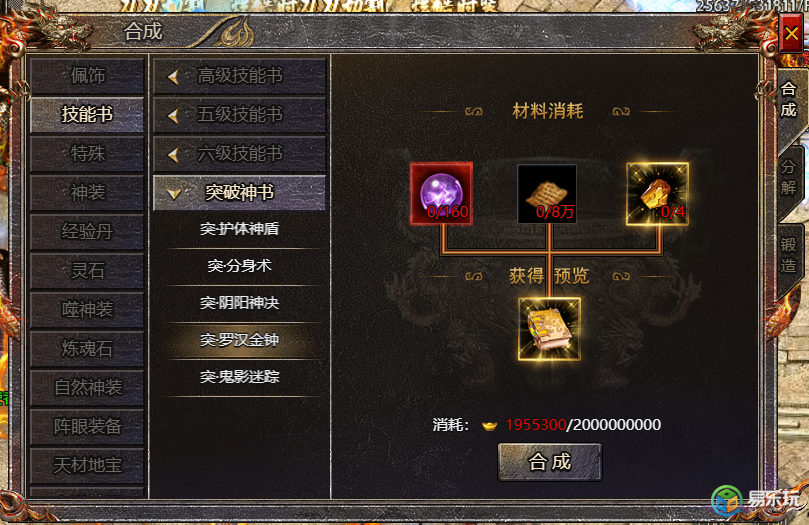Select 突·分身术 recipe
Viewport: 809px width, 525px height.
pos(239,266)
